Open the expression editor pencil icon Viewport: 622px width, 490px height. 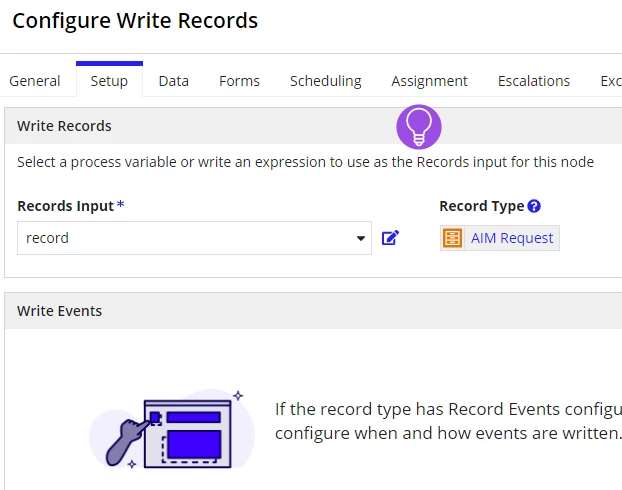coord(390,238)
